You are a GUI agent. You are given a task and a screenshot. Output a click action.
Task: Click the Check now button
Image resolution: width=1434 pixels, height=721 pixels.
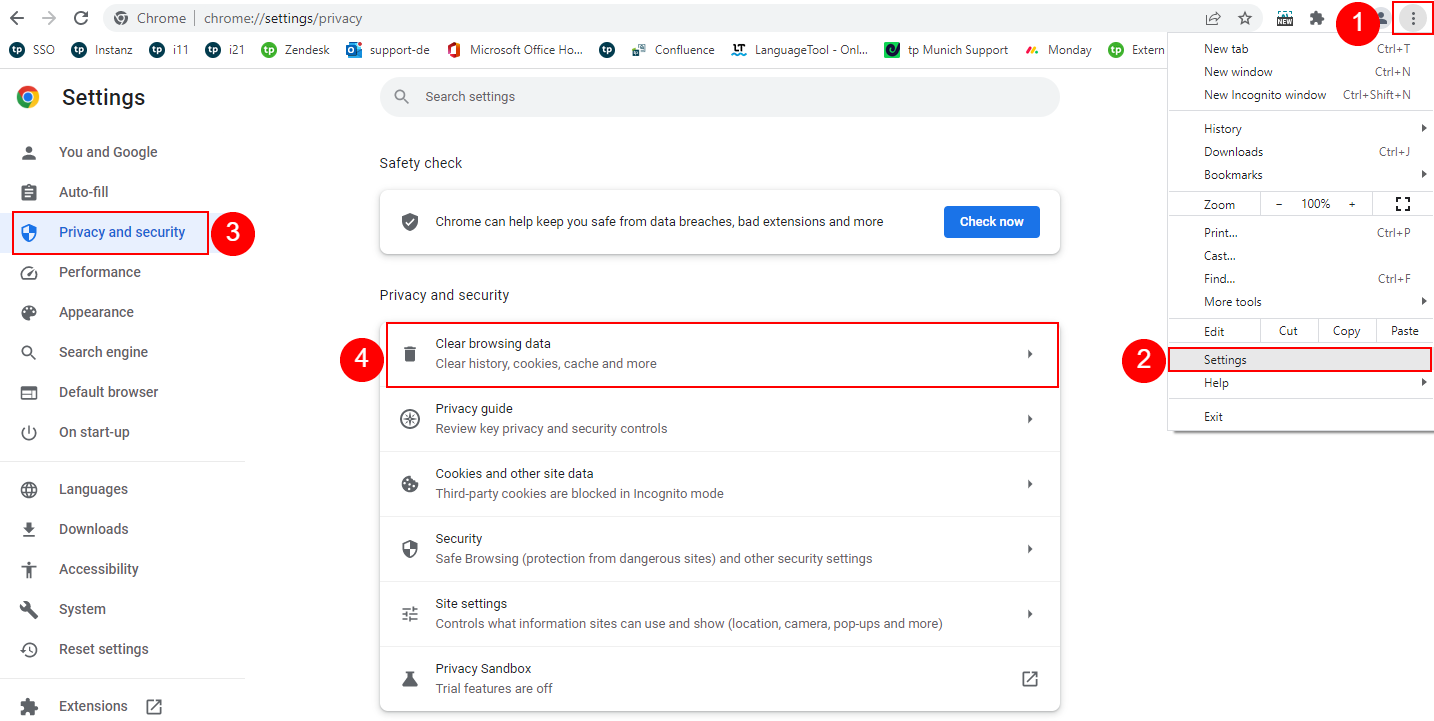point(991,222)
